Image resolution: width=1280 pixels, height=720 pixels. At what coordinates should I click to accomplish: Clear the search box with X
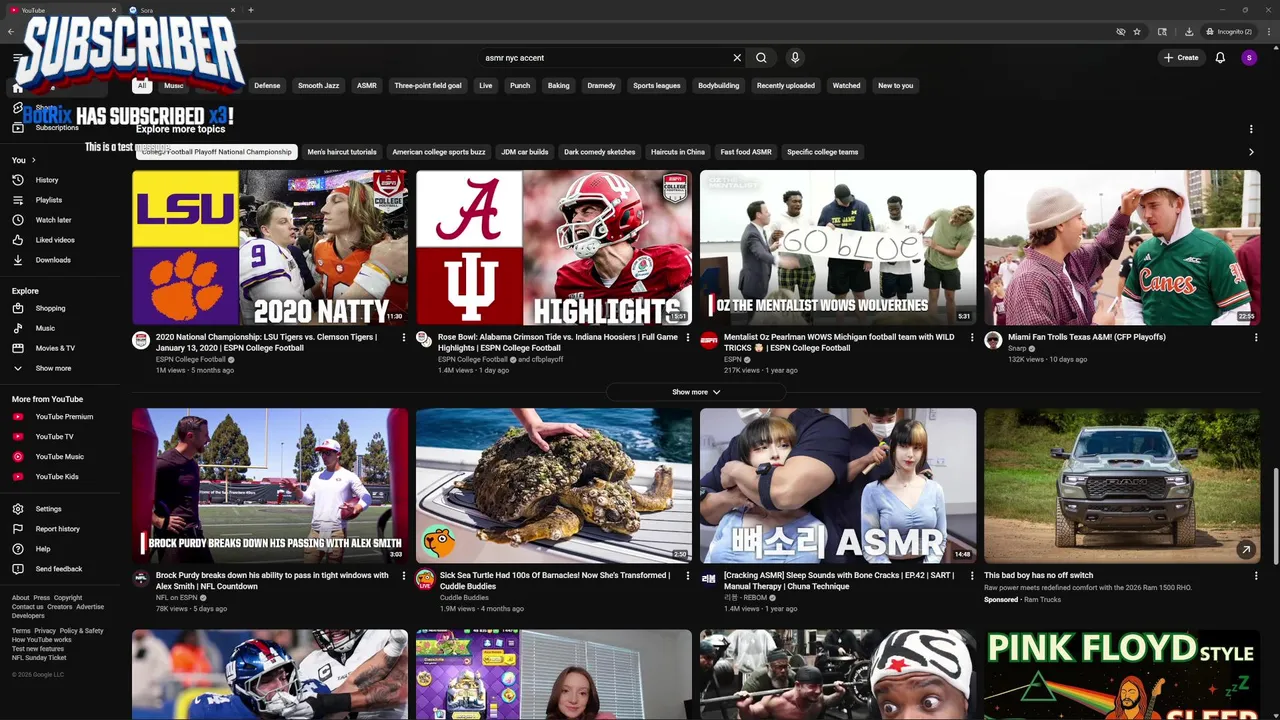coord(737,58)
